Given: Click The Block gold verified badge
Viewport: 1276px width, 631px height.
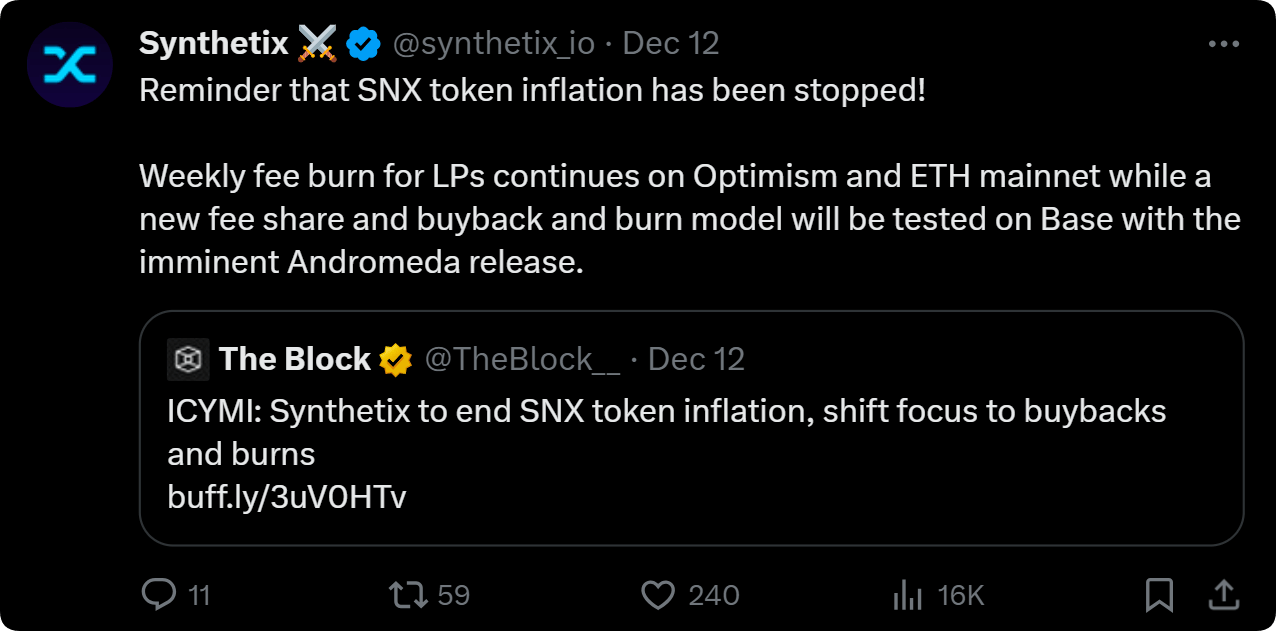Looking at the screenshot, I should tap(396, 360).
